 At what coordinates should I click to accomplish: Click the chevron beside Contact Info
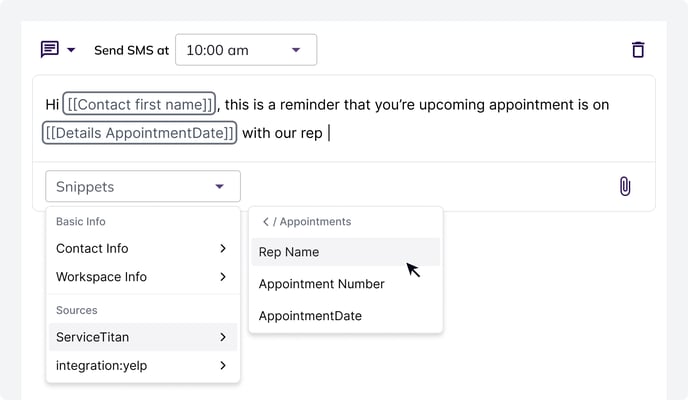tap(223, 248)
